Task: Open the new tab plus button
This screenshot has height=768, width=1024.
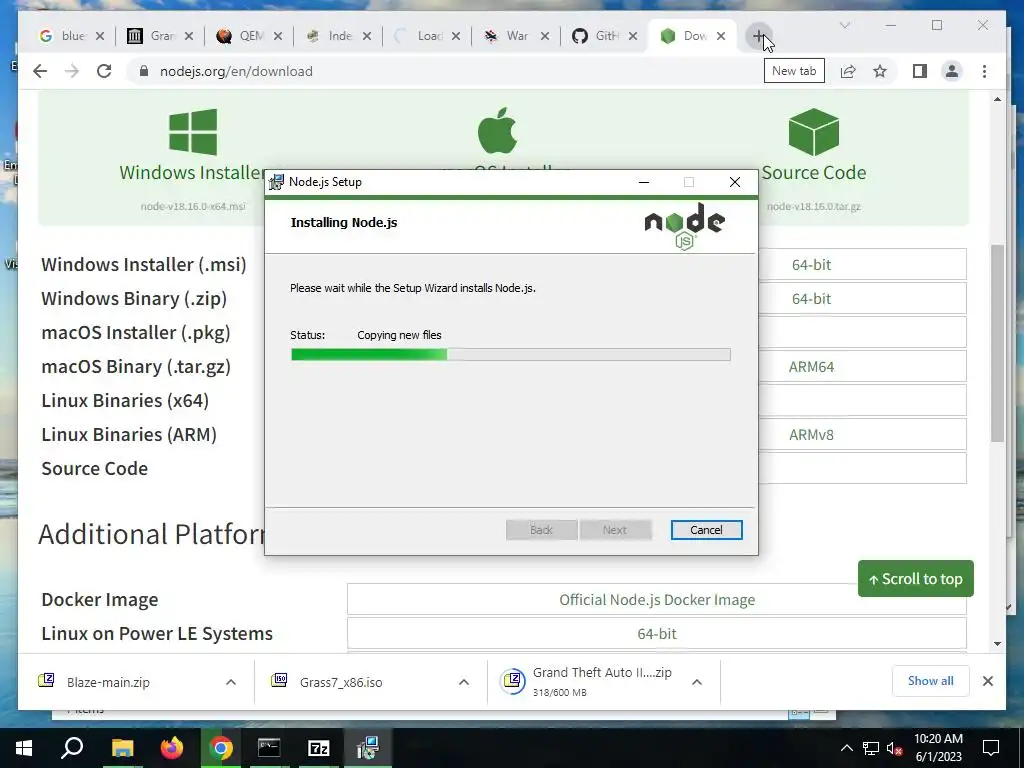Action: coord(758,36)
